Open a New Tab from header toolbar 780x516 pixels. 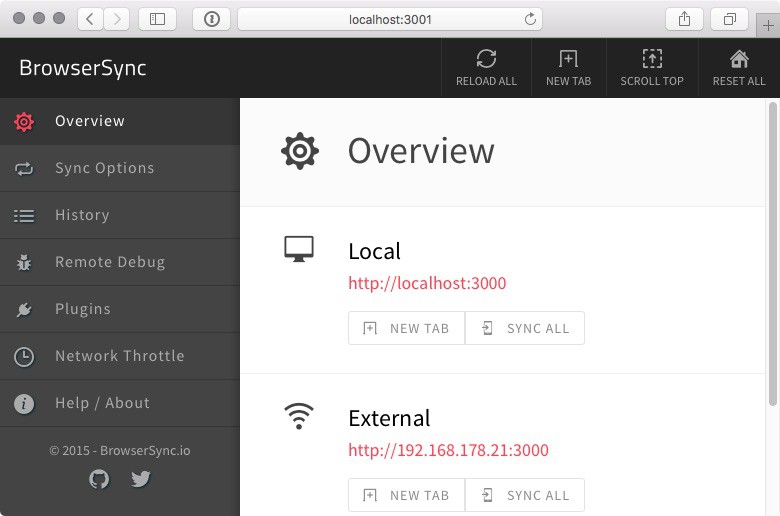pyautogui.click(x=568, y=59)
